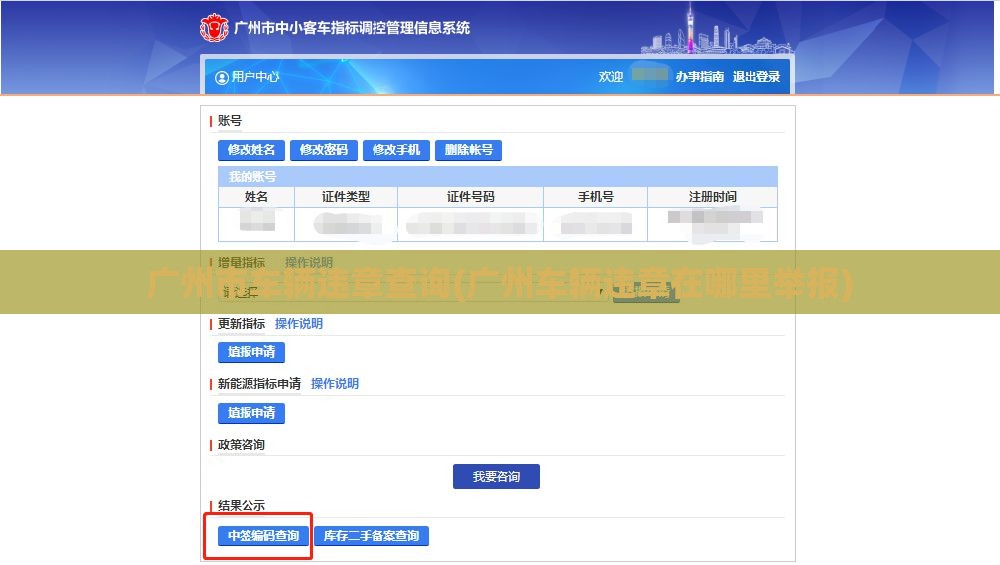This screenshot has height=565, width=1000.
Task: Click the city skyline graphic in header
Action: (716, 30)
